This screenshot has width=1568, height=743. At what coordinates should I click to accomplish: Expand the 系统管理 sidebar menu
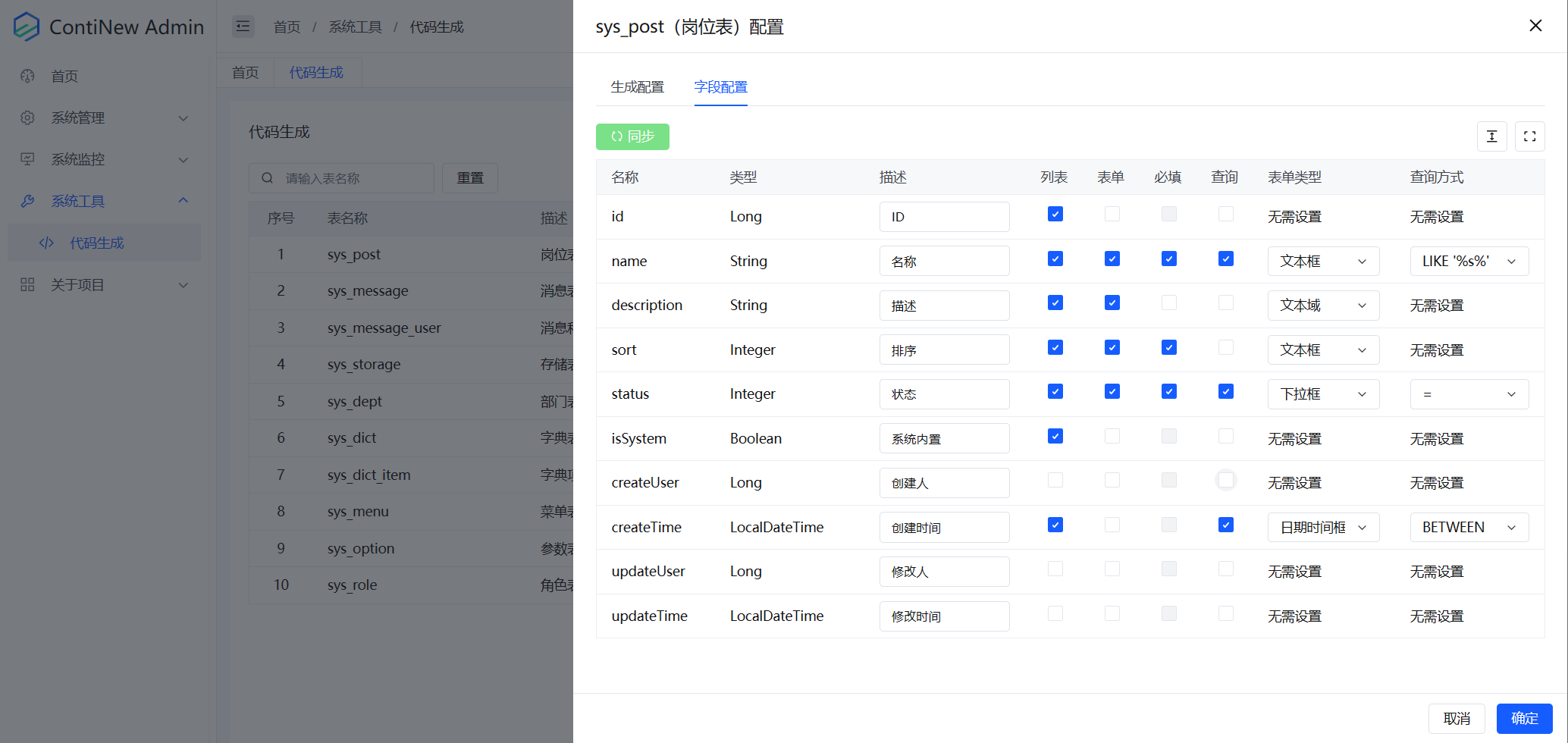click(x=104, y=118)
